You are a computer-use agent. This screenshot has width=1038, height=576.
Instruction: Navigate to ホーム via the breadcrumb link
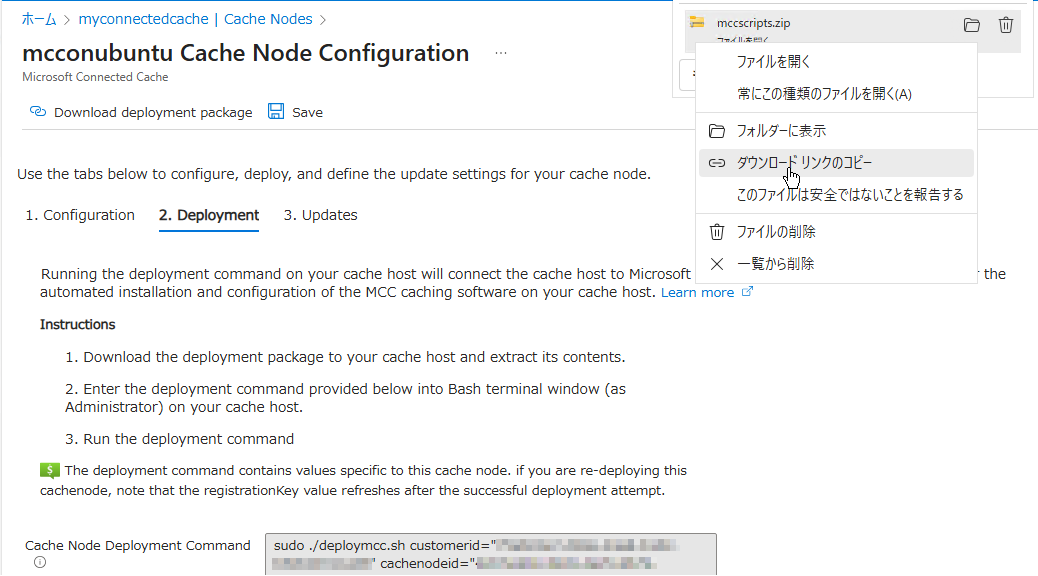[x=39, y=18]
